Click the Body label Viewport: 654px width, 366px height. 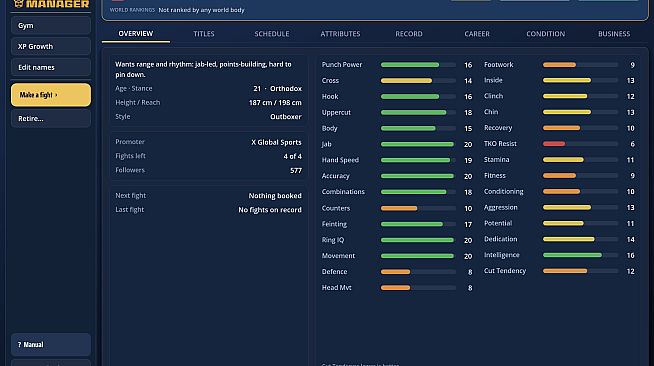[x=330, y=128]
